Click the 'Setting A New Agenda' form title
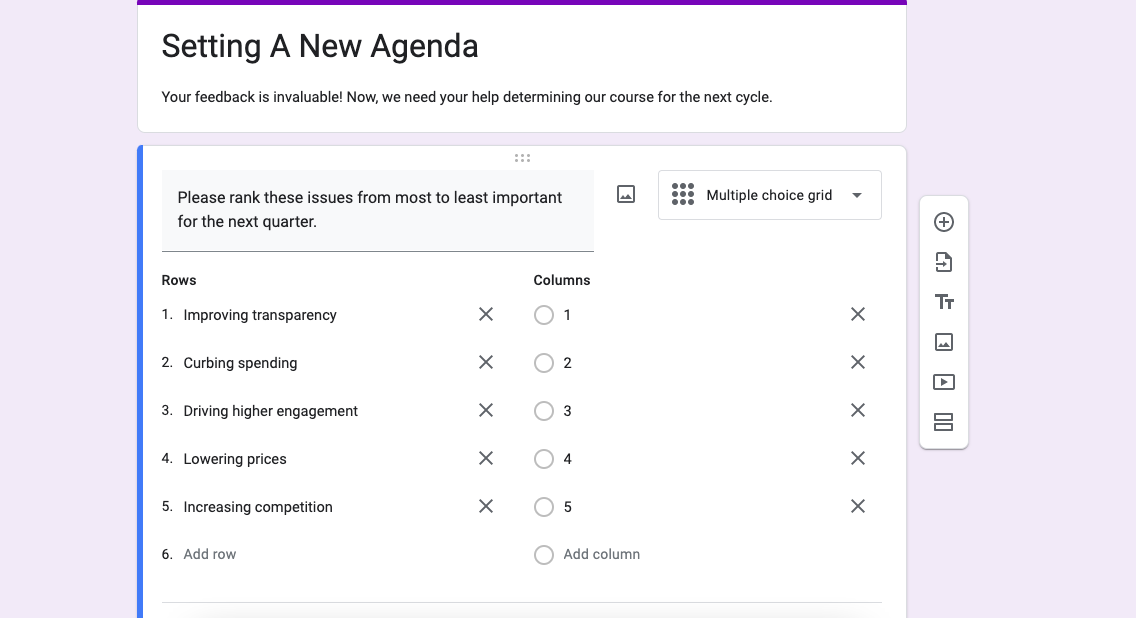 [x=320, y=46]
